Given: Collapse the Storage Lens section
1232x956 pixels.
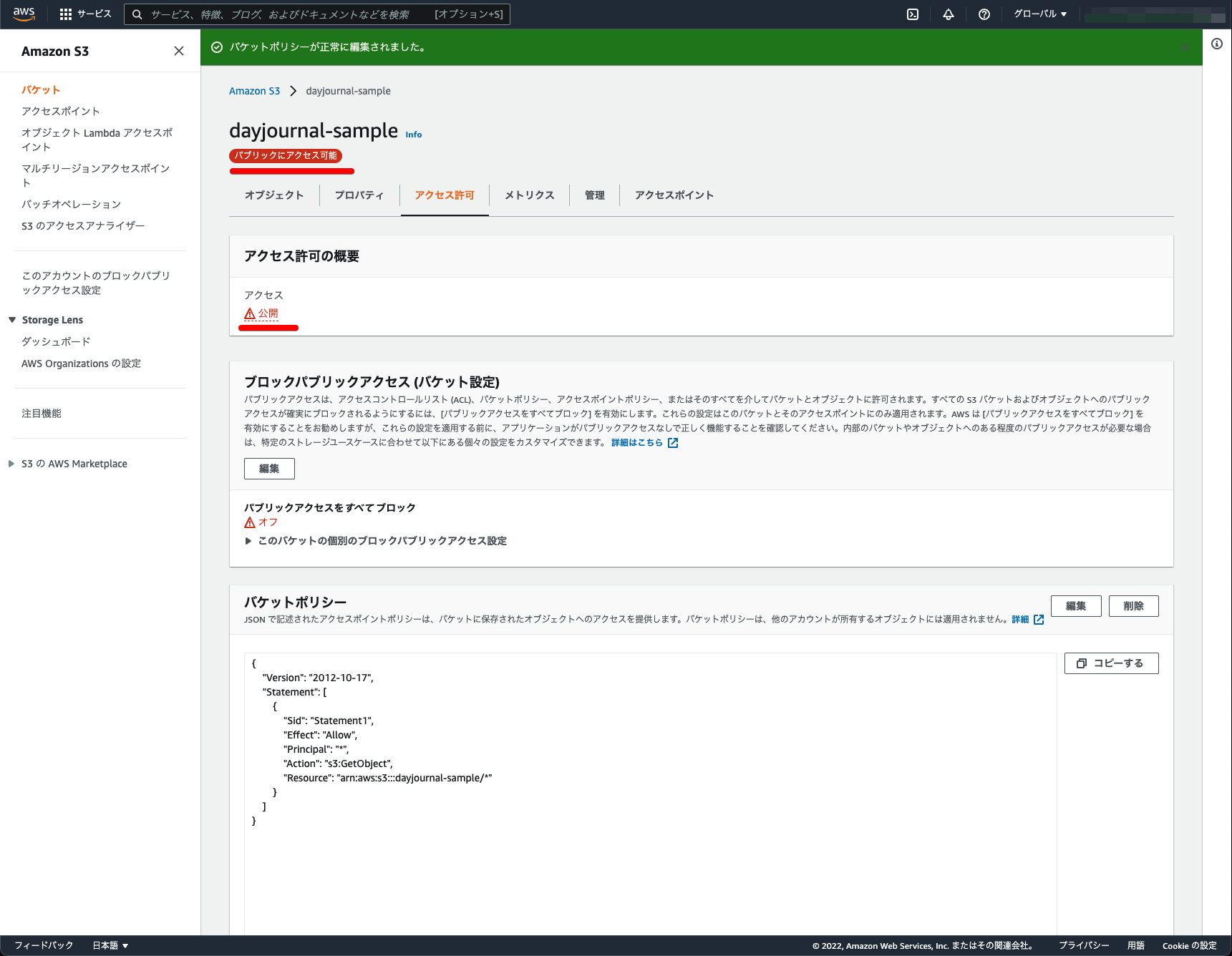Looking at the screenshot, I should (x=12, y=320).
